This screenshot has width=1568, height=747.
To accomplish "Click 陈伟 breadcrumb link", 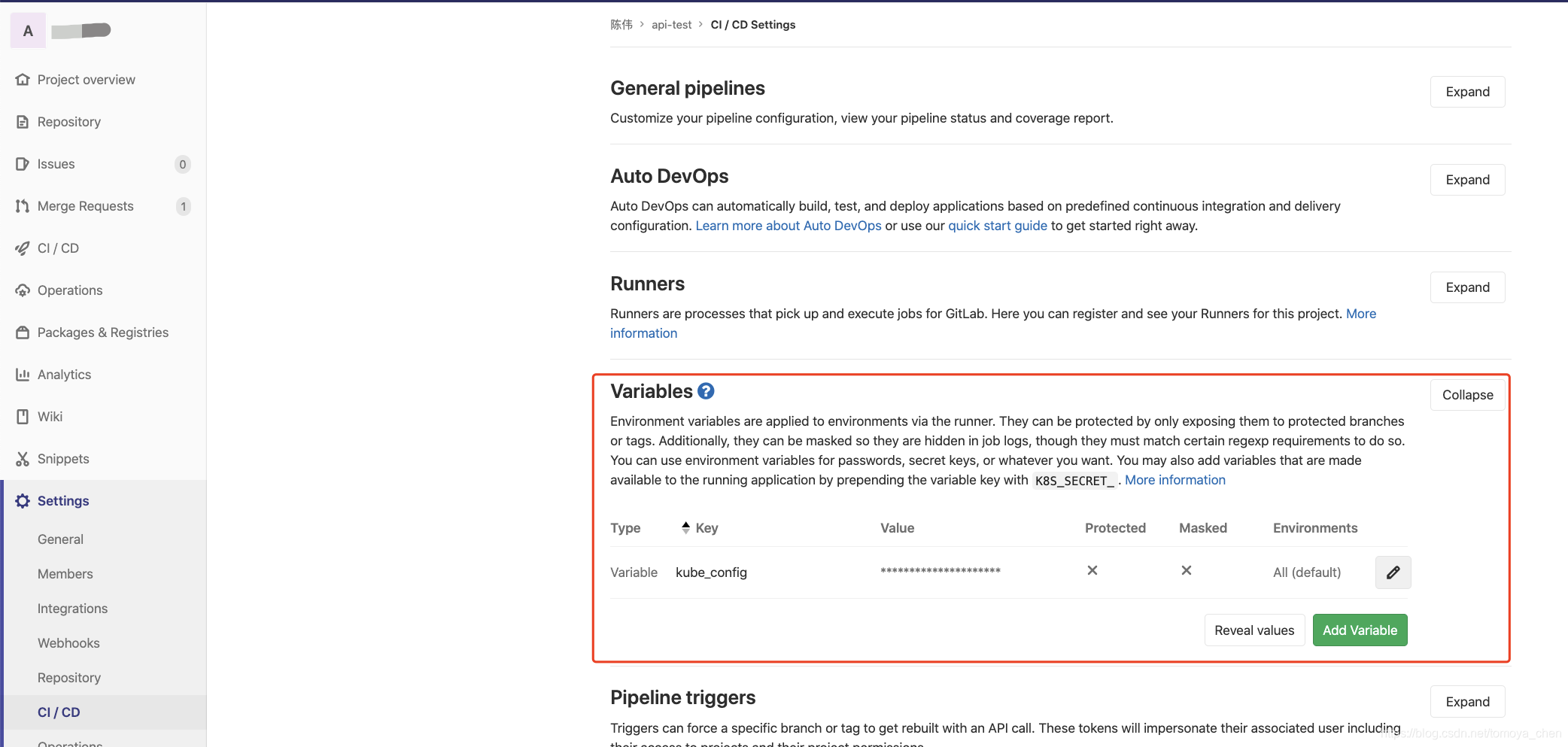I will [x=621, y=25].
